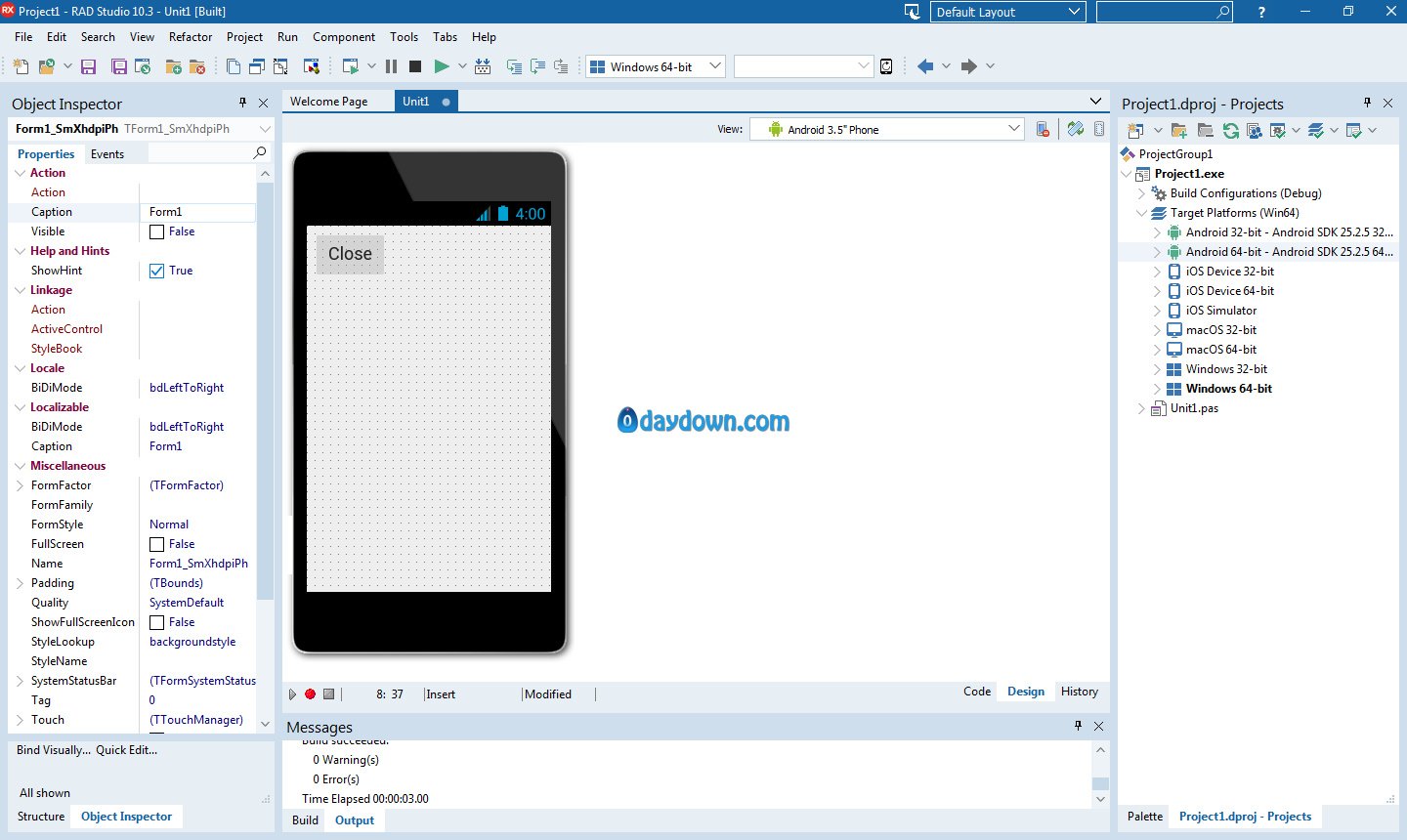Click the Object Inspector search magnifier
Image resolution: width=1407 pixels, height=840 pixels.
coord(260,153)
